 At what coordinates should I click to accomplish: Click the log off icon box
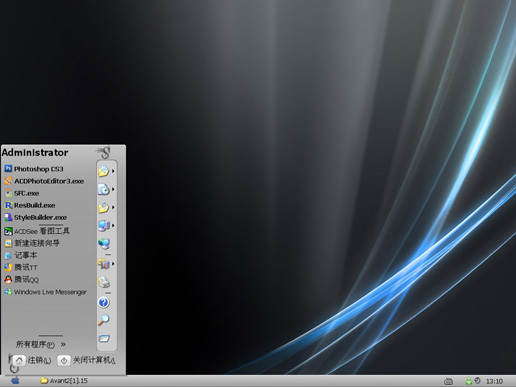[x=19, y=360]
